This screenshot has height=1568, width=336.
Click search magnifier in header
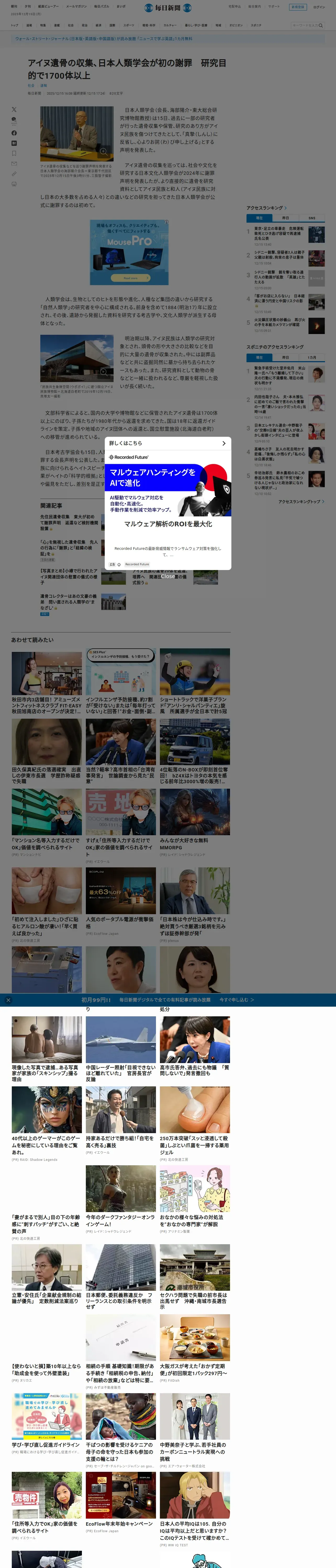(321, 26)
